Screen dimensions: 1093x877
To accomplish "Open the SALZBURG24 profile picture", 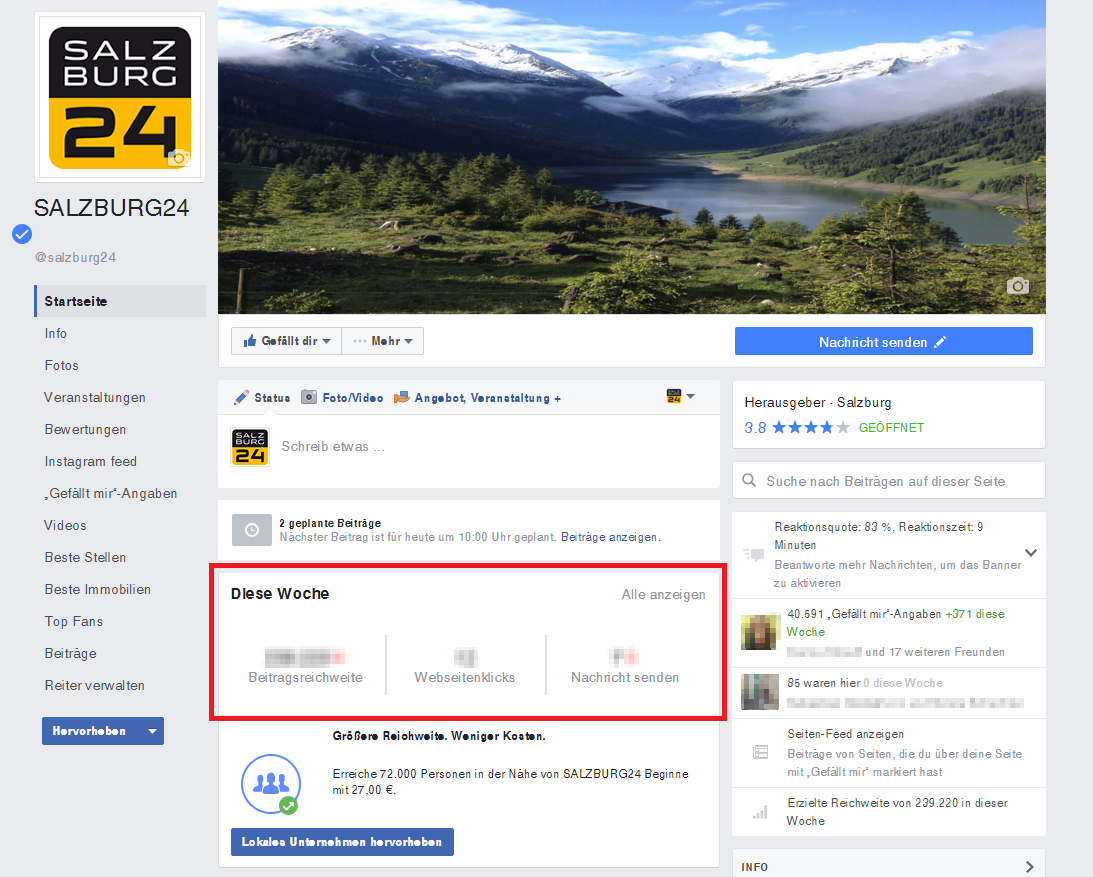I will 120,98.
